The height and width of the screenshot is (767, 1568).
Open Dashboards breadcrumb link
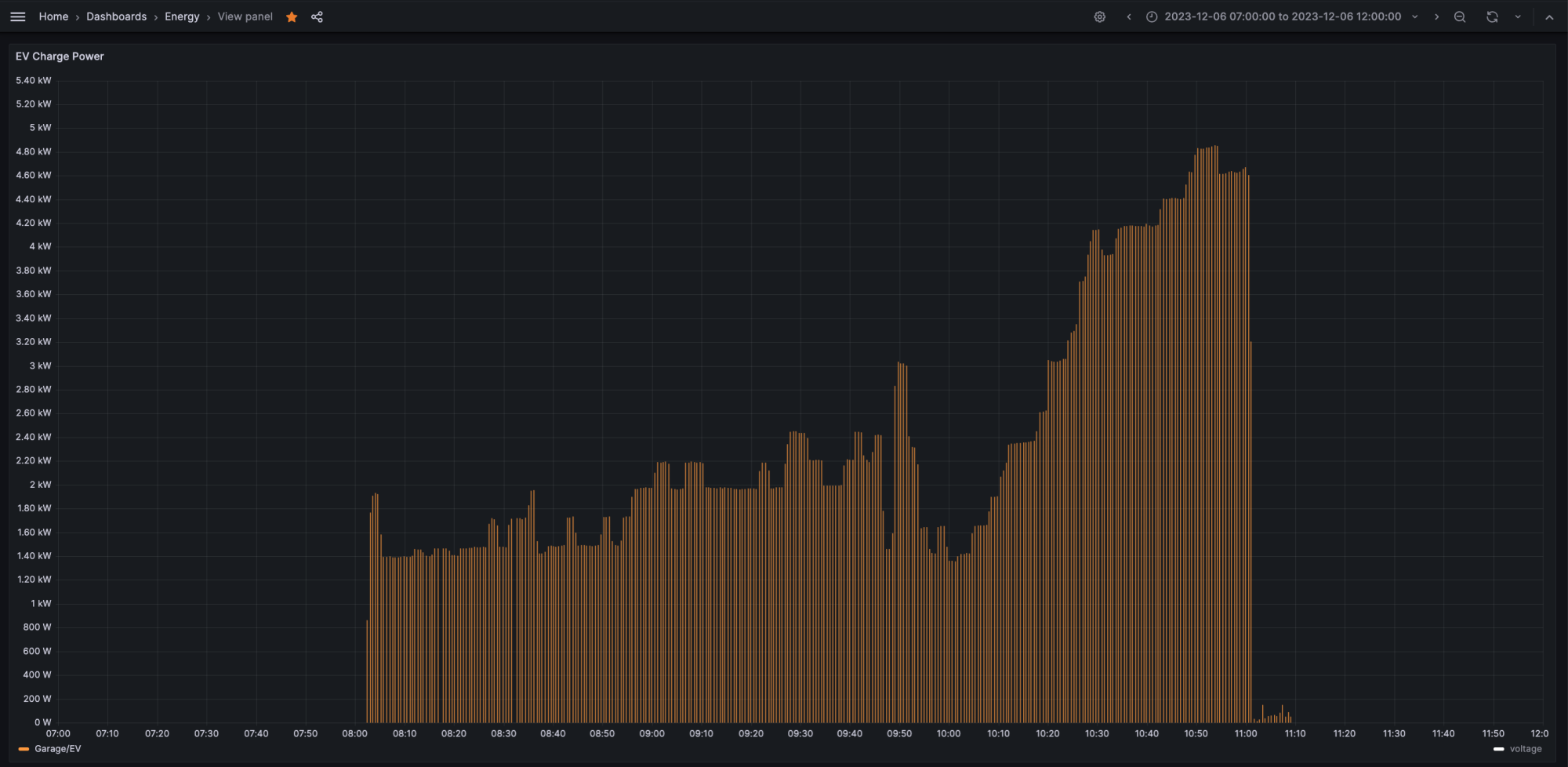[x=116, y=16]
